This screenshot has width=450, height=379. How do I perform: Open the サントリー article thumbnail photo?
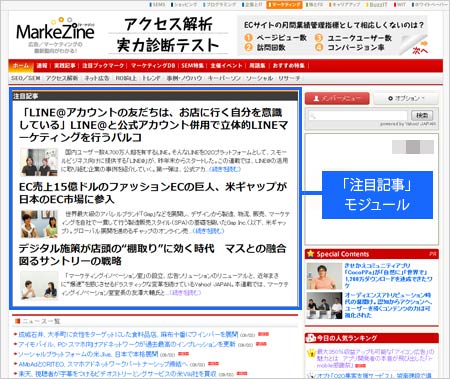coord(39,285)
